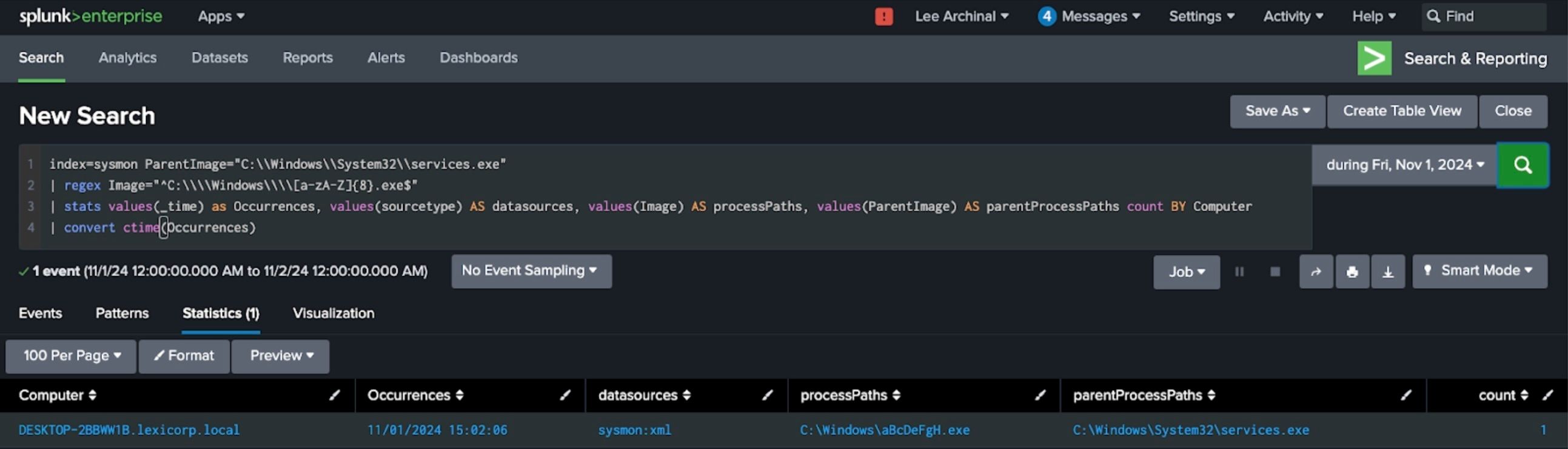Click C:\Windows\System32\services.exe result value
The height and width of the screenshot is (449, 1568).
[1191, 431]
